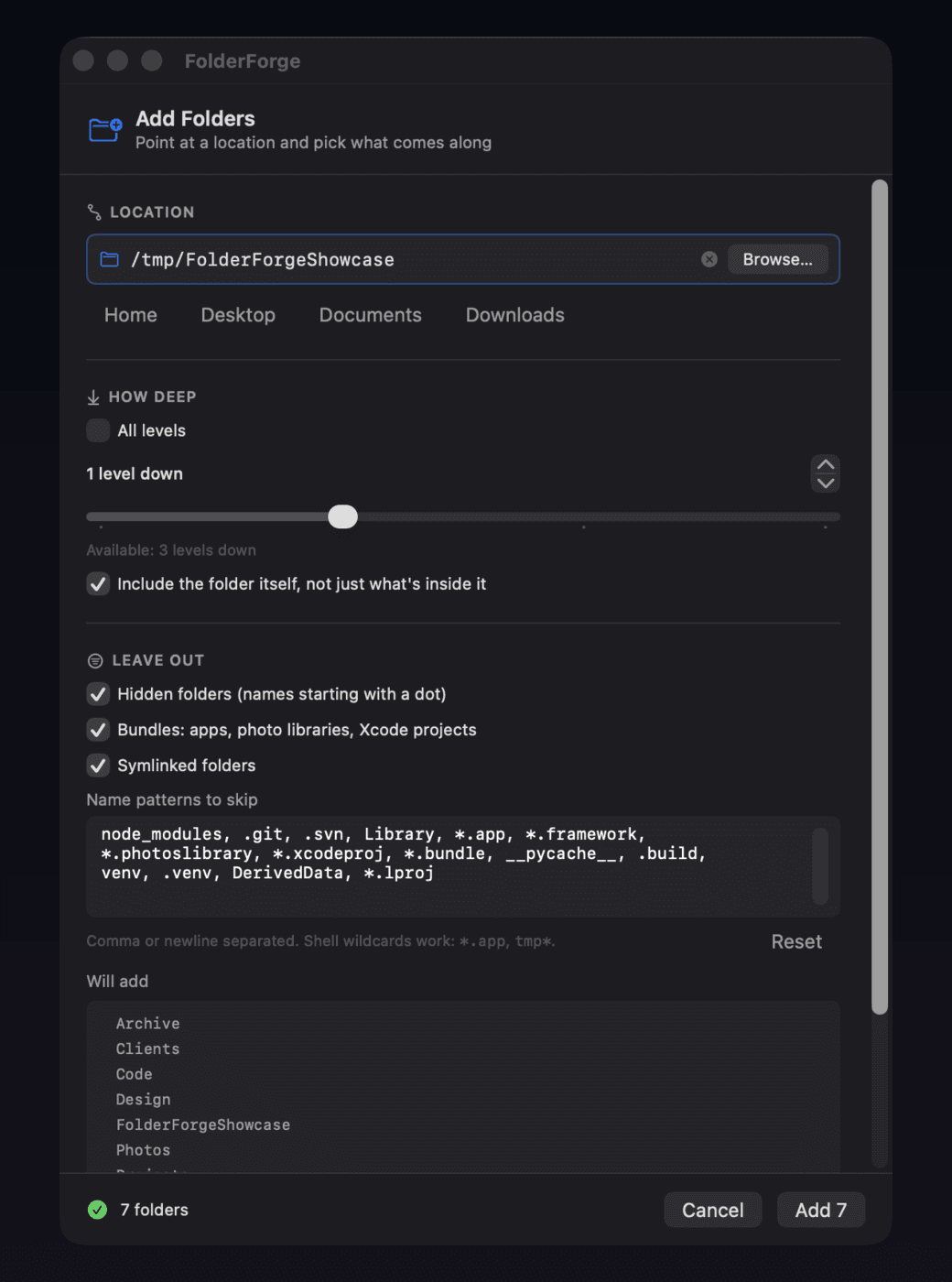
Task: Click FolderForgeShowcase in Will add list
Action: tap(203, 1125)
